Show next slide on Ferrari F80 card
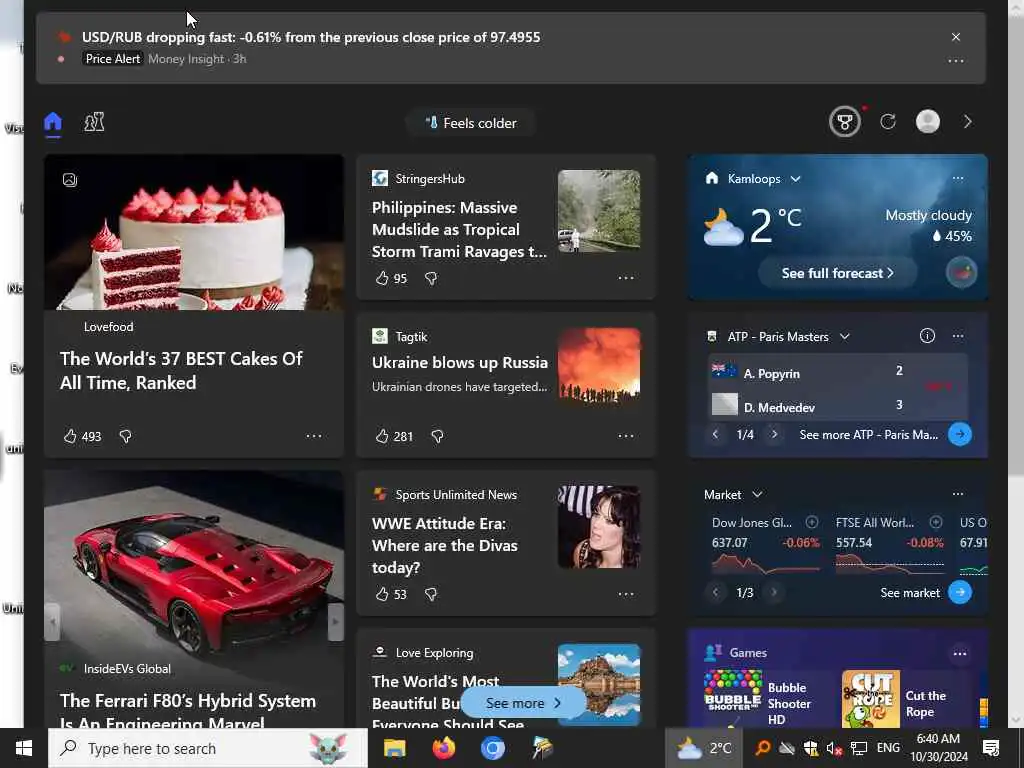1024x768 pixels. (335, 622)
